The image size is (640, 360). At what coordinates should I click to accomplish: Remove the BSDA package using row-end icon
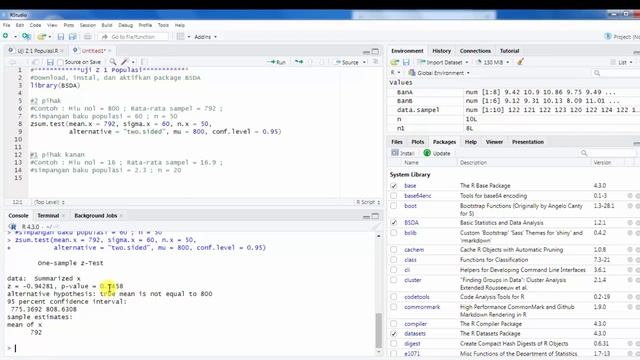click(x=638, y=222)
